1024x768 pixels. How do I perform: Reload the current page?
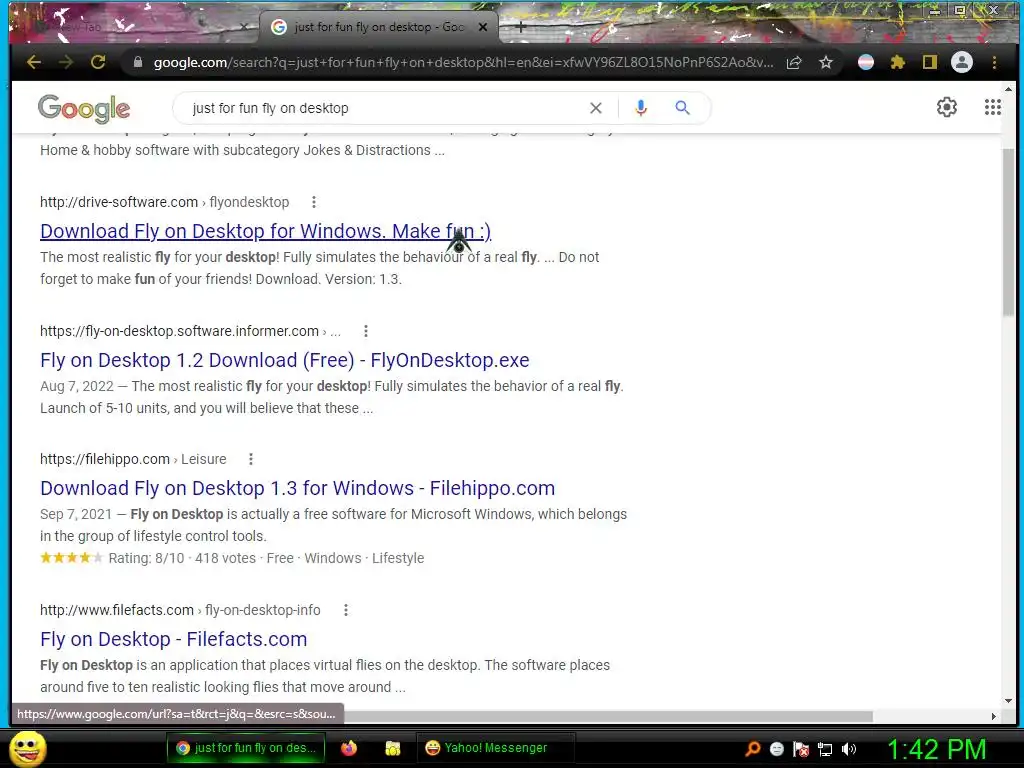point(98,62)
